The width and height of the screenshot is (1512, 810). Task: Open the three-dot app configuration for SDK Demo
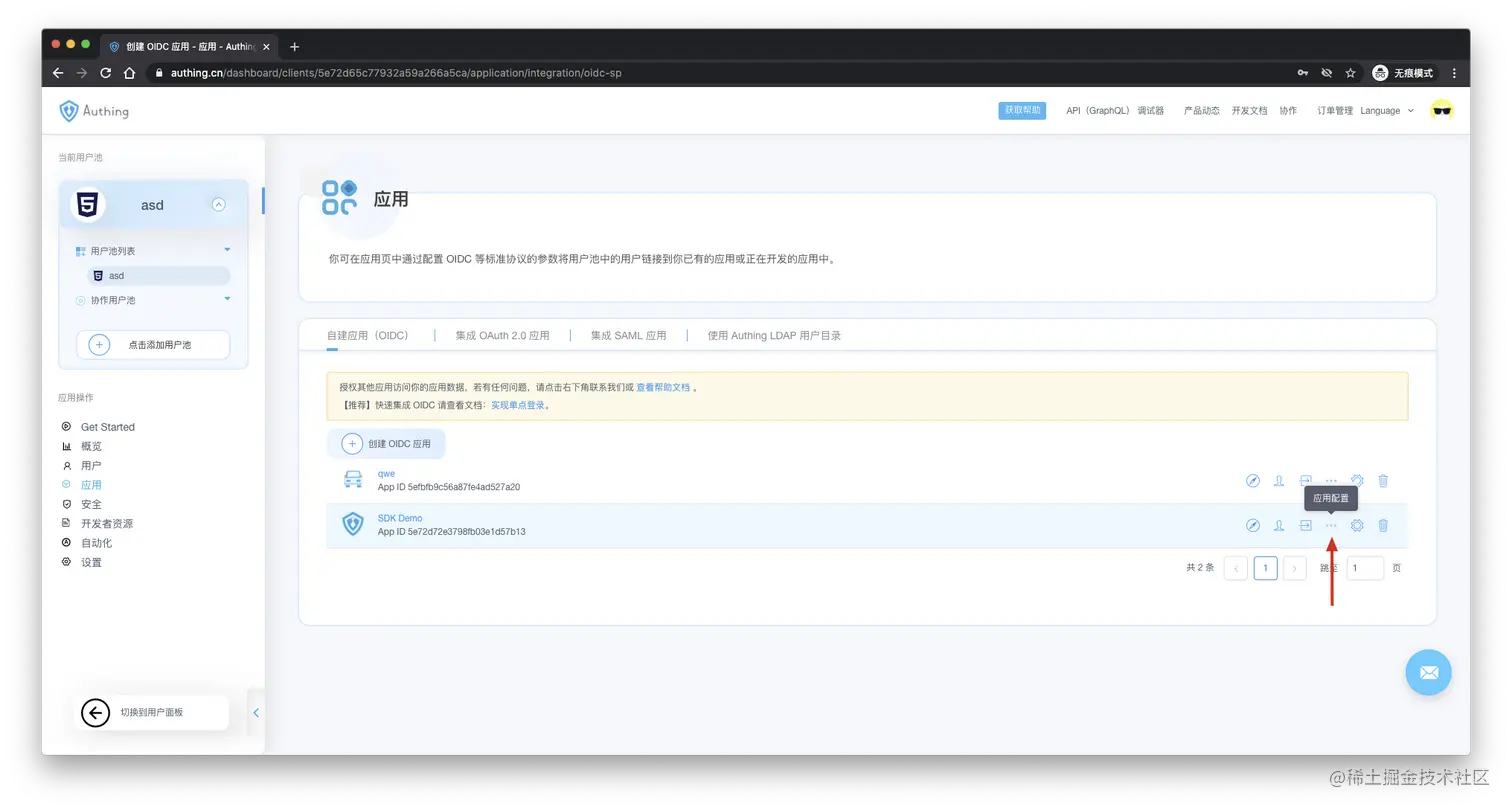pyautogui.click(x=1331, y=525)
